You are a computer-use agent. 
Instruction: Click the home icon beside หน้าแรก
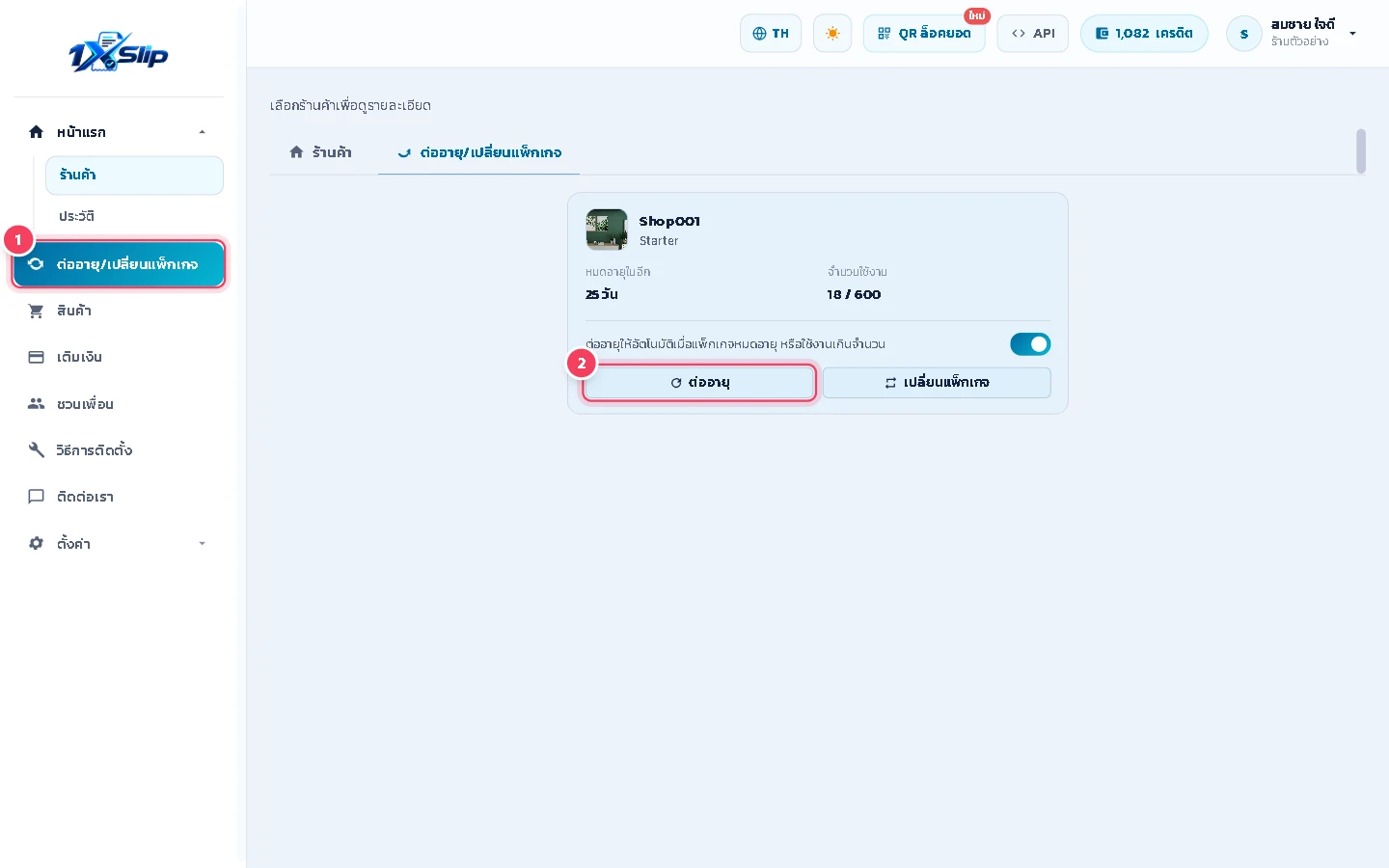pos(37,132)
